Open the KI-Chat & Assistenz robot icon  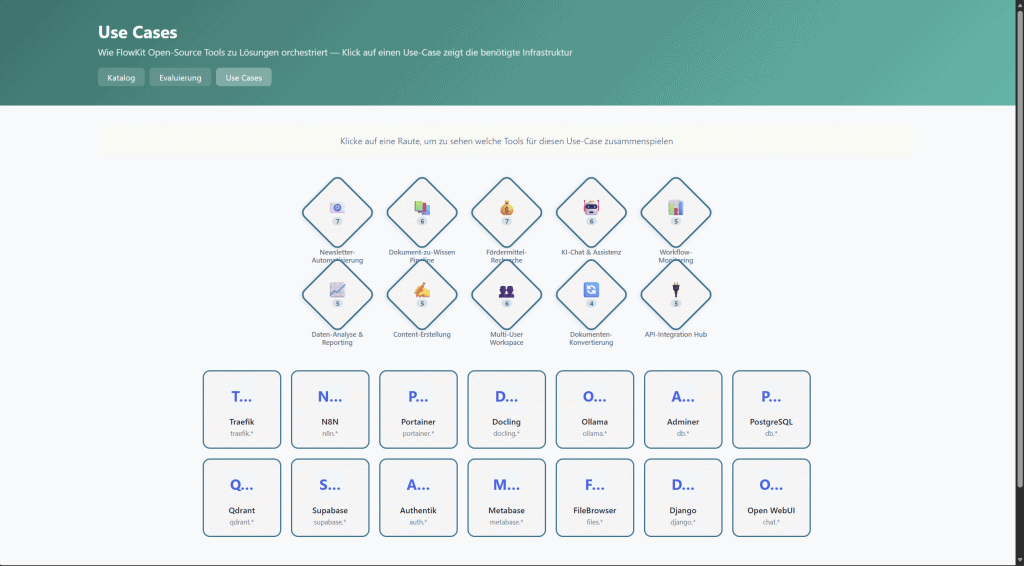click(x=591, y=208)
